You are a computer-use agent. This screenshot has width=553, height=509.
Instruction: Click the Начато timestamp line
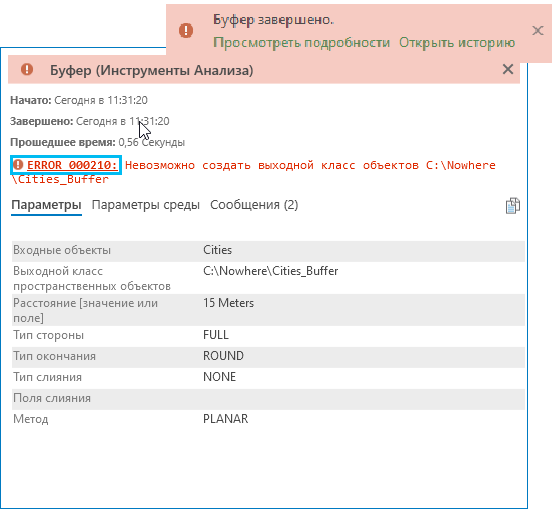79,100
